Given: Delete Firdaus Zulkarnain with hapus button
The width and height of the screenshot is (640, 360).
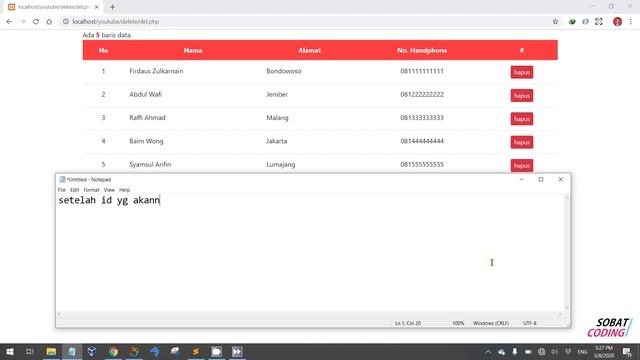Looking at the screenshot, I should (x=522, y=72).
